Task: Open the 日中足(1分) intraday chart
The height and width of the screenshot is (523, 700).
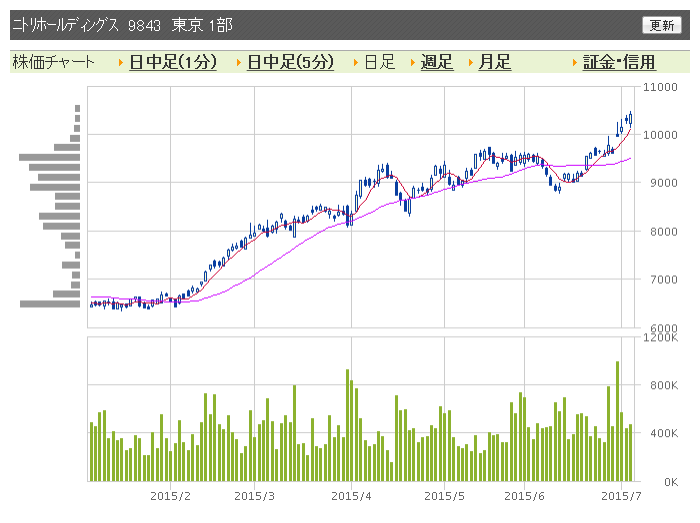Action: coord(173,62)
